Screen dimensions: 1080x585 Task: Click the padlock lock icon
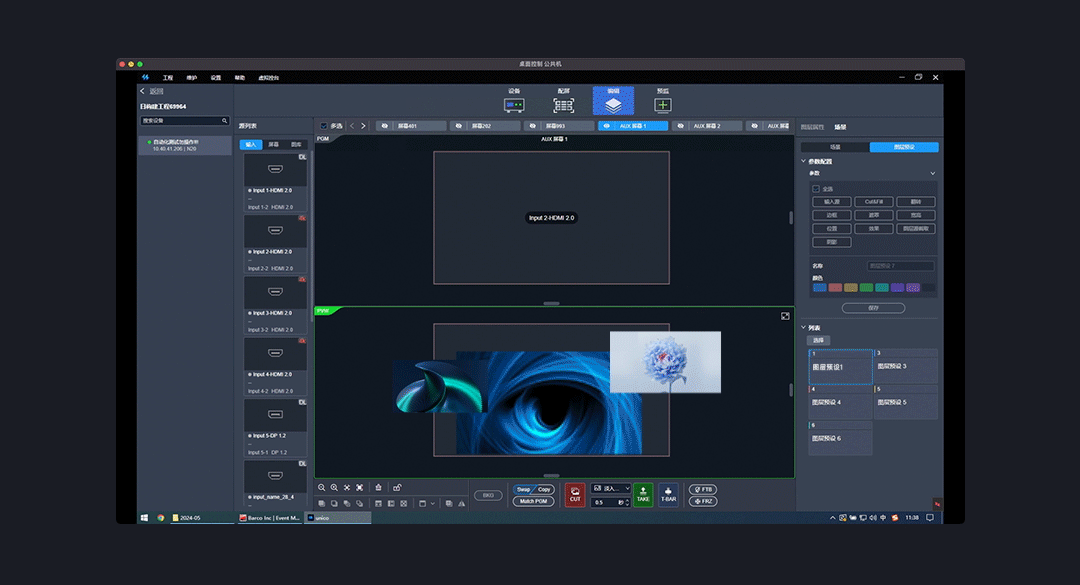point(397,488)
